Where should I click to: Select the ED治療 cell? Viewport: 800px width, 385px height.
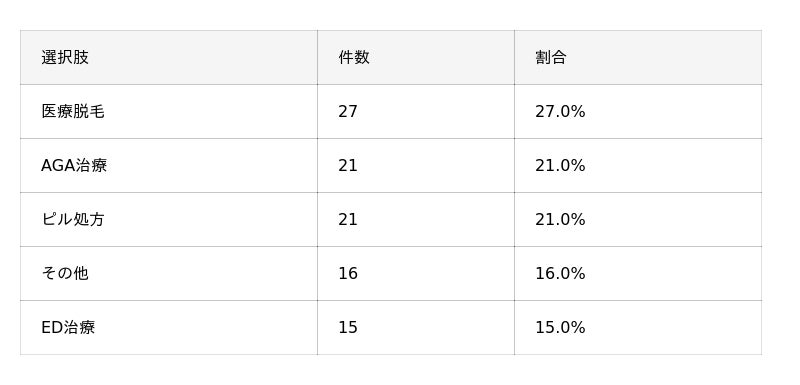169,327
